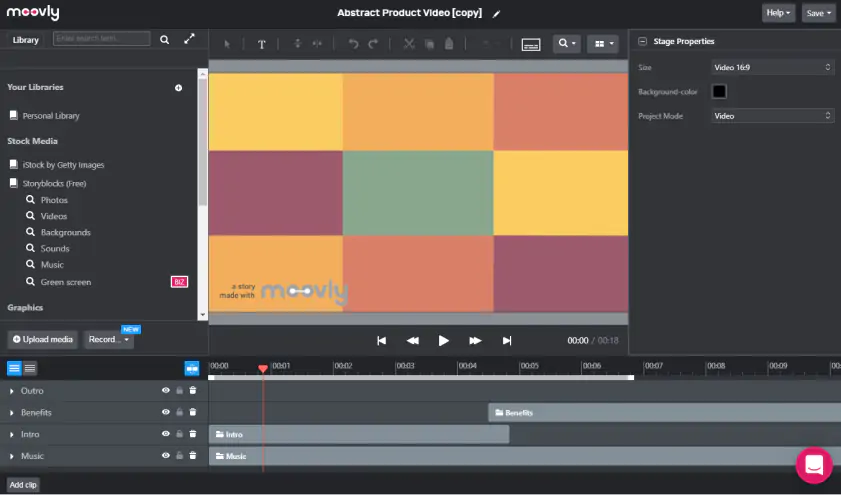Delete the Music clip
The width and height of the screenshot is (841, 495).
pos(193,455)
